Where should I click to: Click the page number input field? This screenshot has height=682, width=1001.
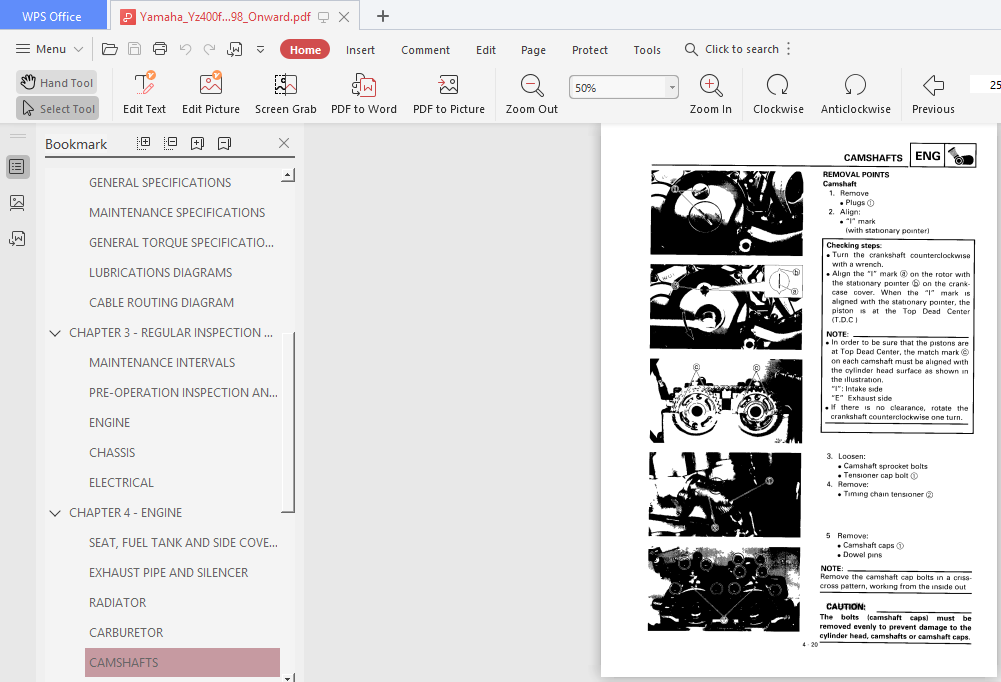coord(986,84)
